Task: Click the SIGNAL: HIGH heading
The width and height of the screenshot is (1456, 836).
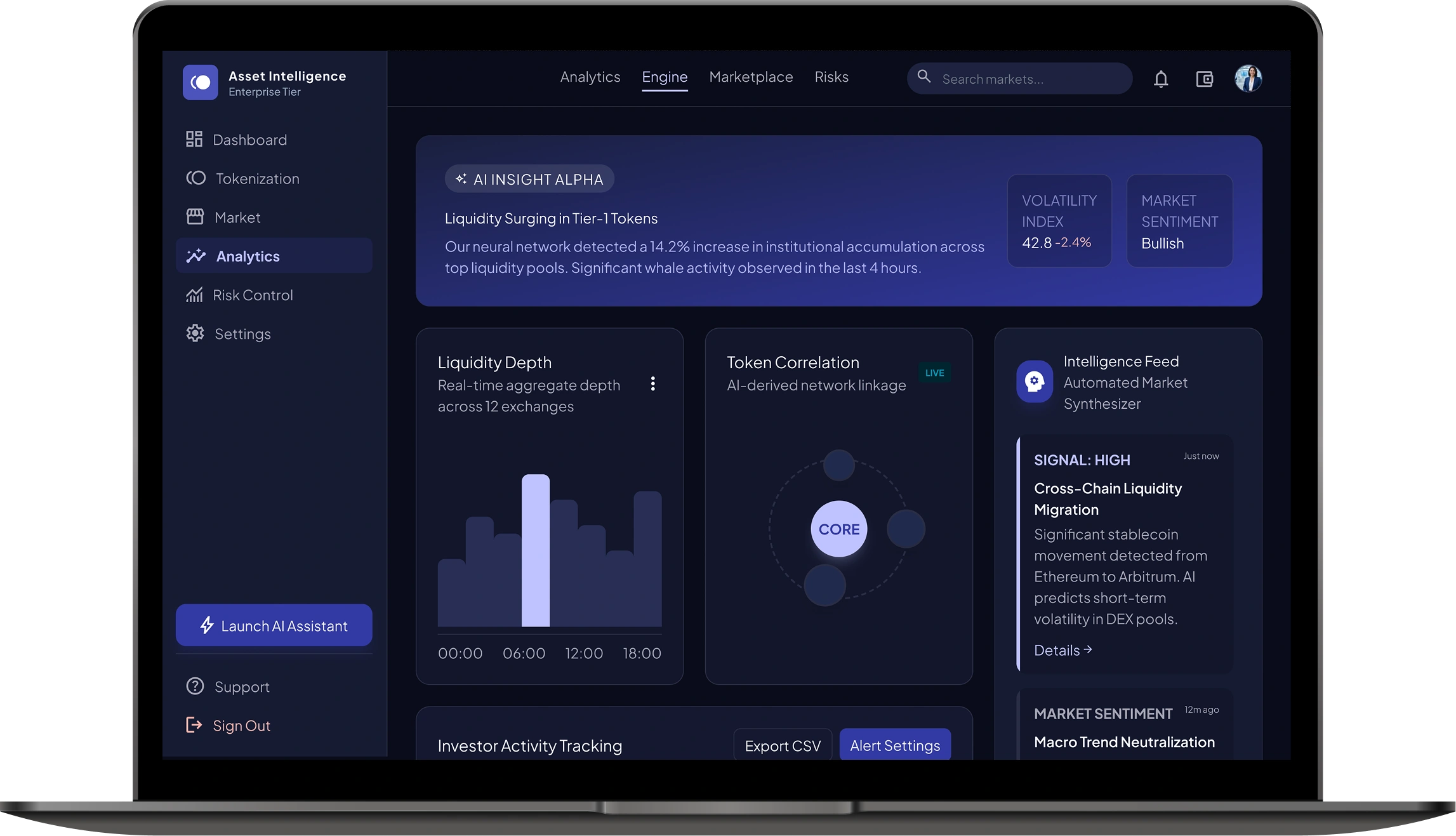Action: tap(1082, 460)
